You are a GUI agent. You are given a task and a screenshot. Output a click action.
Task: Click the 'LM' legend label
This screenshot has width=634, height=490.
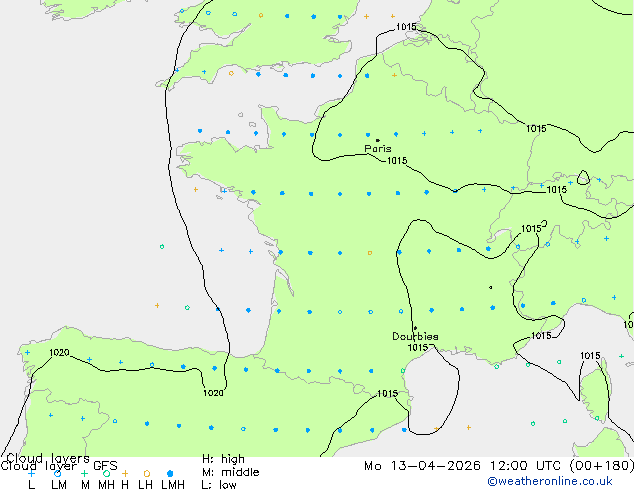(59, 485)
